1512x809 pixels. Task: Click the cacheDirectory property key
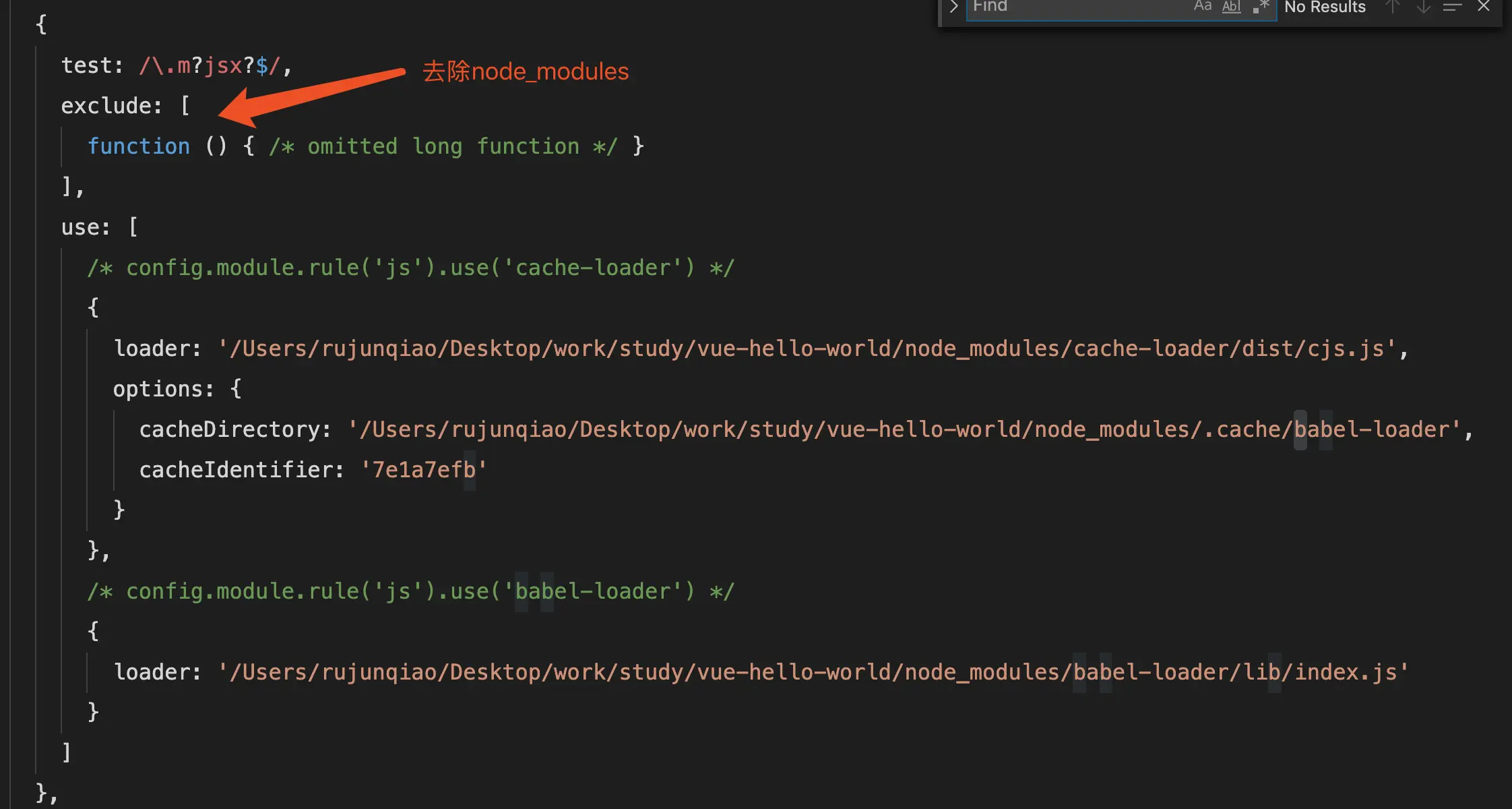229,429
